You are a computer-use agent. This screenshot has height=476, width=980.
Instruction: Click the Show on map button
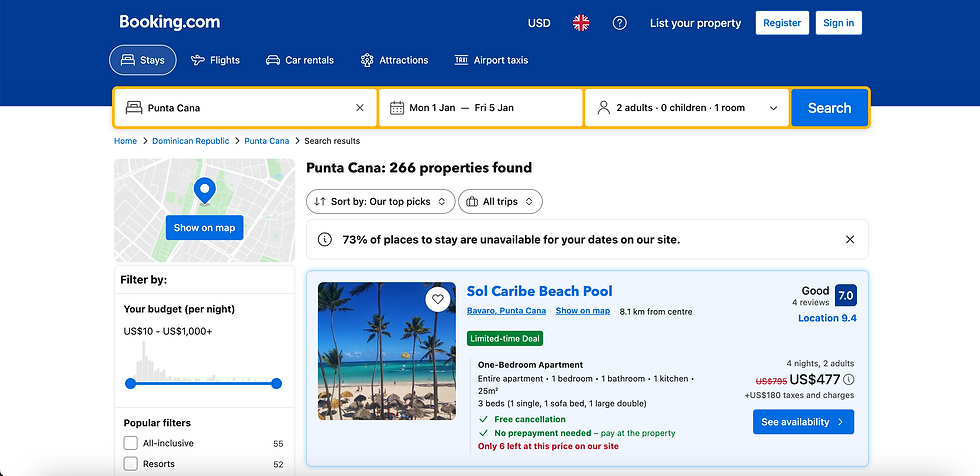click(x=204, y=227)
